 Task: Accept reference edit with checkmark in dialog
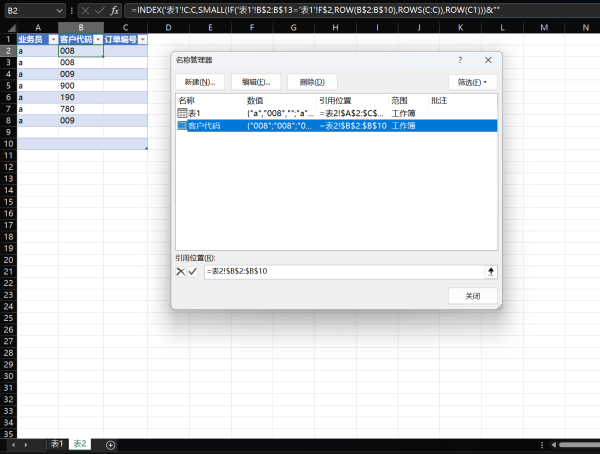192,272
